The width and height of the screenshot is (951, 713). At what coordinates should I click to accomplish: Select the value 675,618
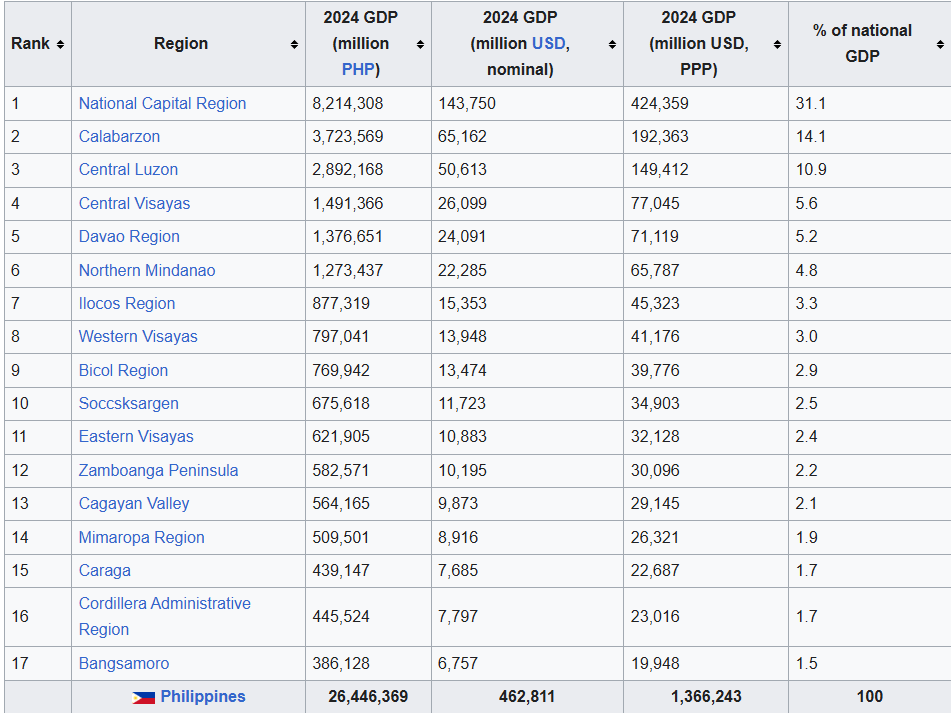341,403
